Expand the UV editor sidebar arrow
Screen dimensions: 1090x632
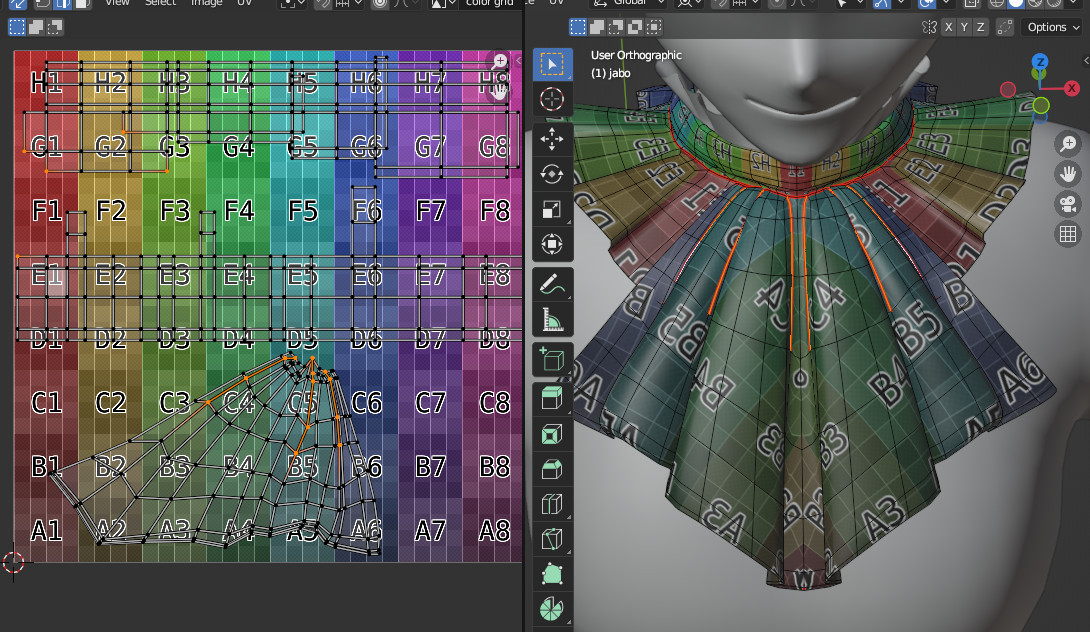[x=518, y=61]
